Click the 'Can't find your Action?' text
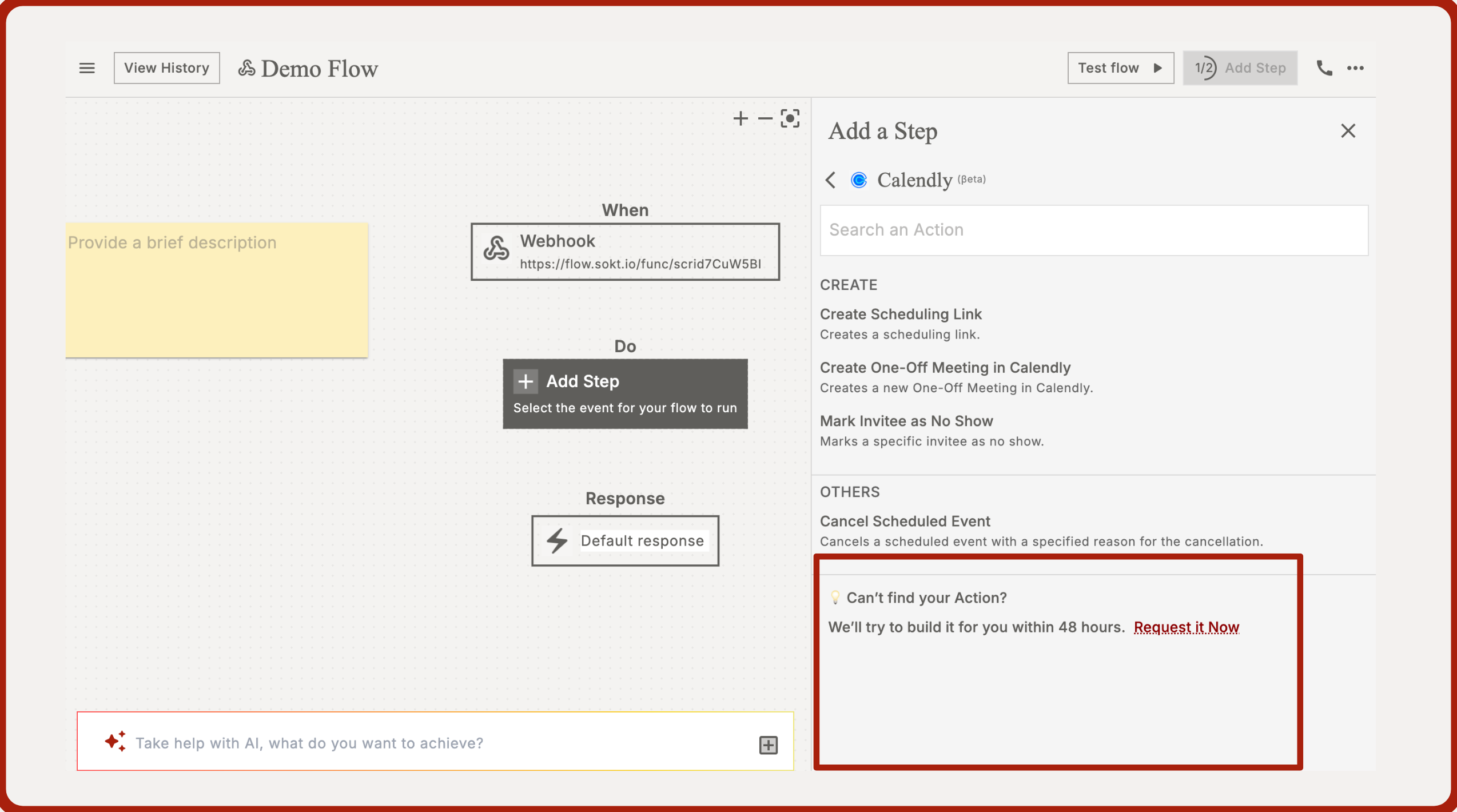This screenshot has height=812, width=1457. (x=926, y=598)
